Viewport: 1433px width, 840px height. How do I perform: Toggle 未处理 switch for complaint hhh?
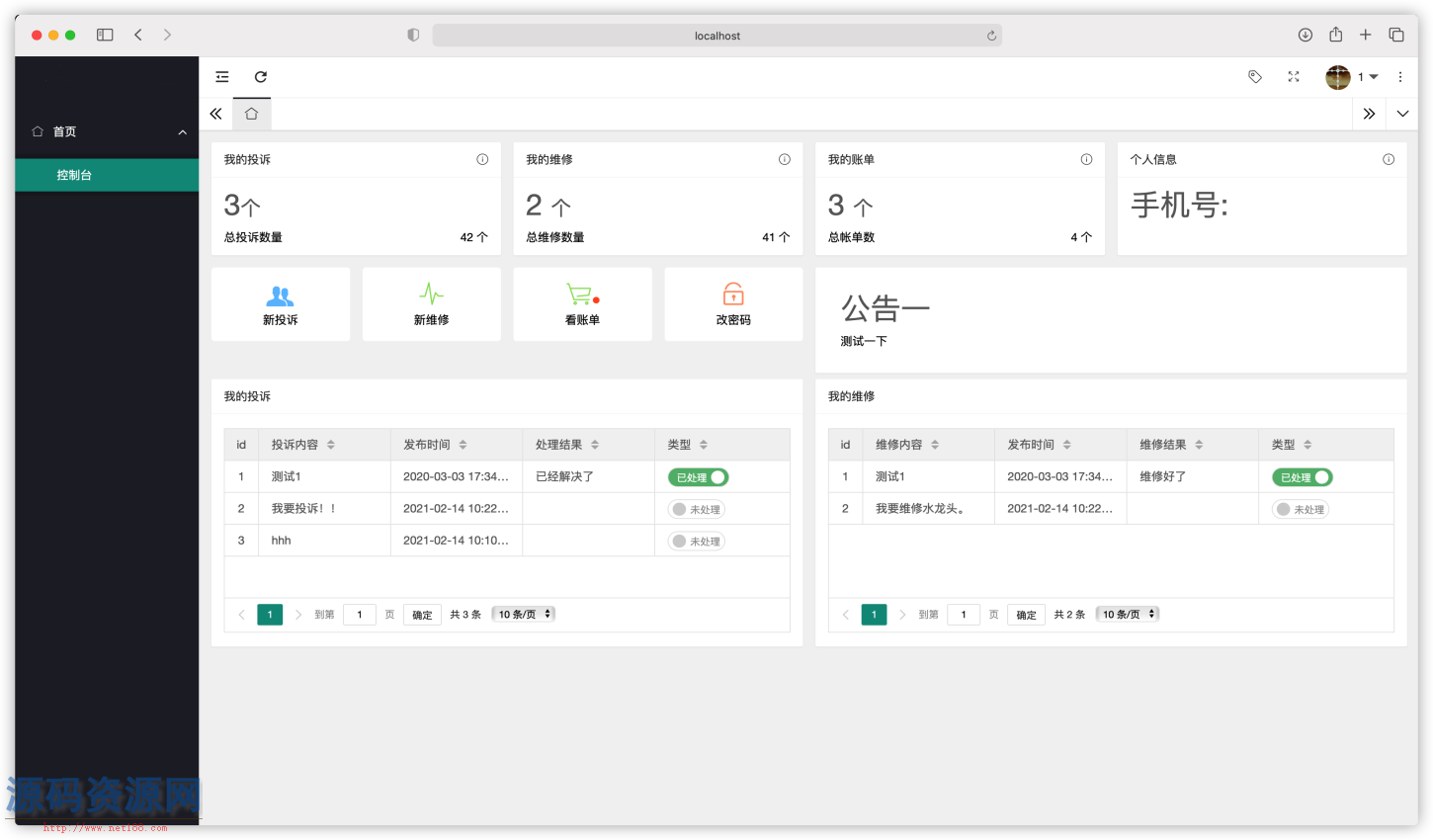coord(697,542)
